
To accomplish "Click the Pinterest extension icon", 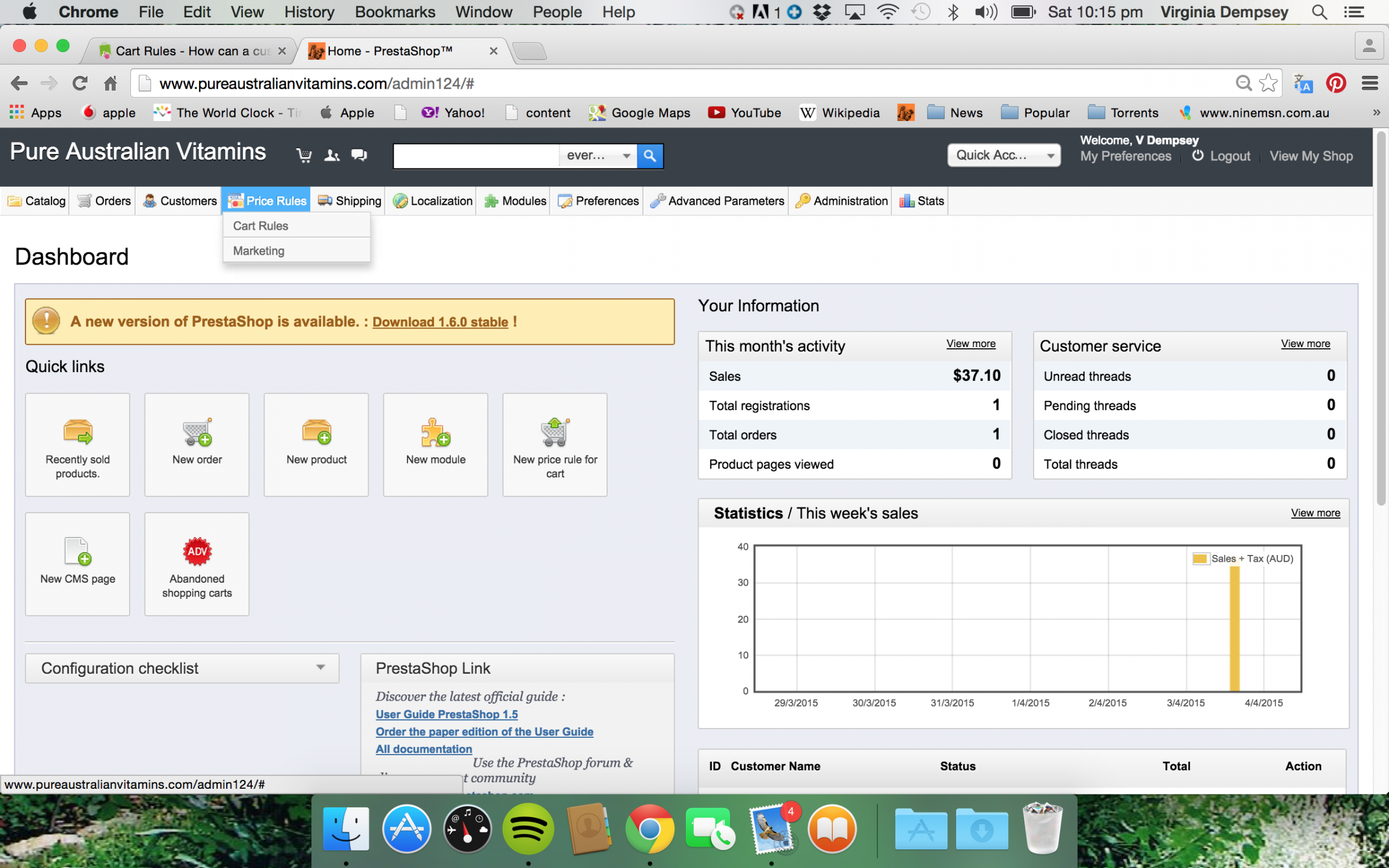I will tap(1336, 83).
